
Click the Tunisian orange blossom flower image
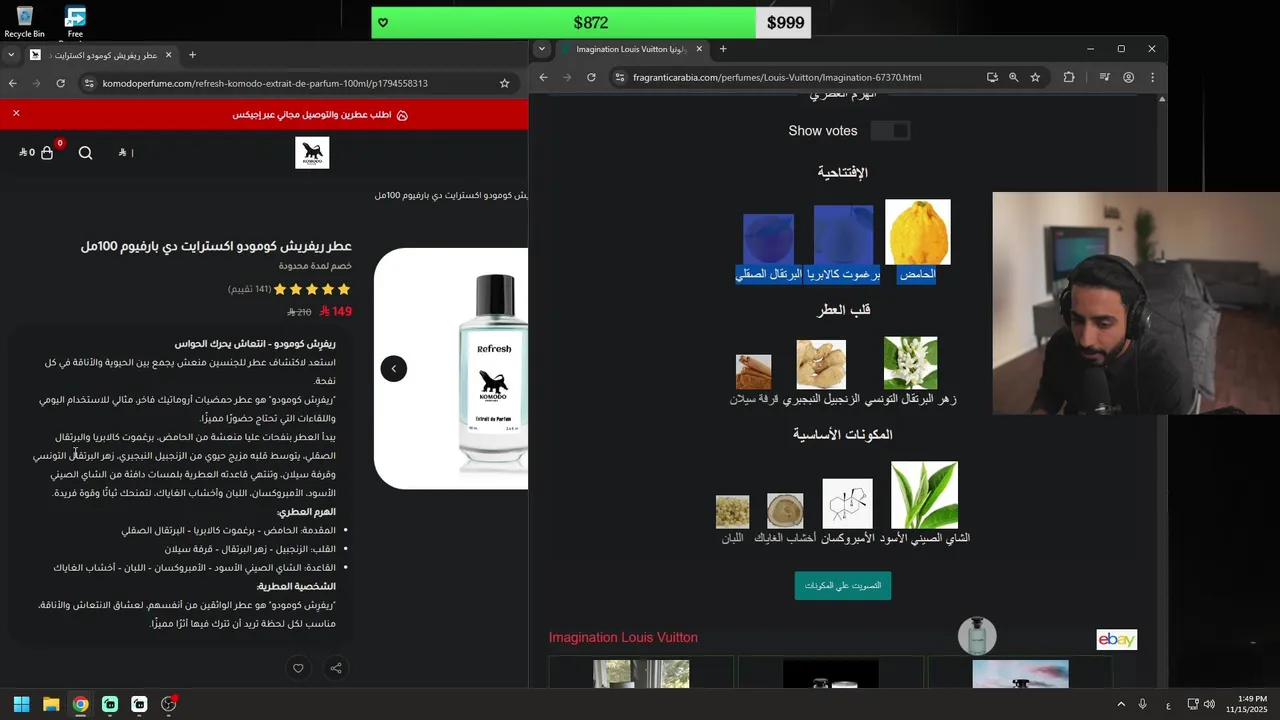[x=910, y=363]
